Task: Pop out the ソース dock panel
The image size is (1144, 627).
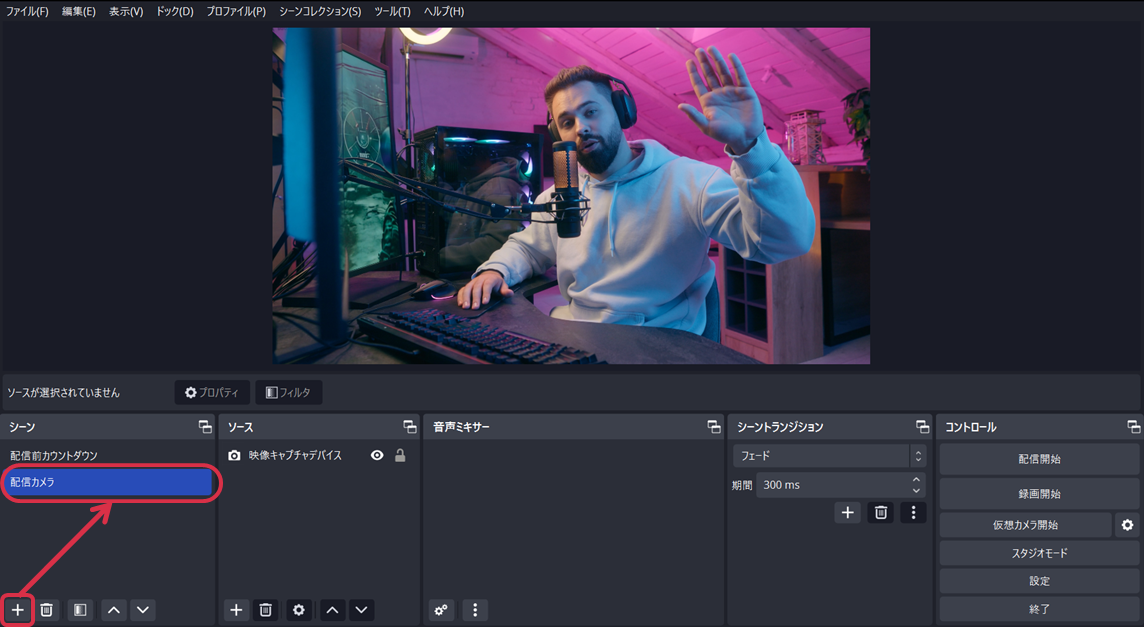Action: pos(409,427)
